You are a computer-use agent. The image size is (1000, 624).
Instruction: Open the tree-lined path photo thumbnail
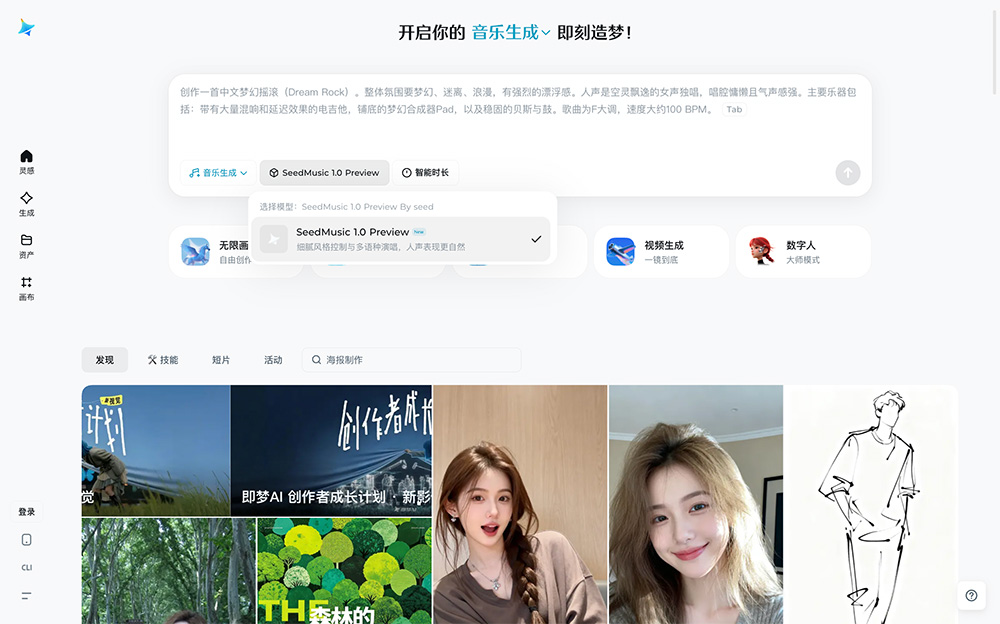[x=168, y=571]
